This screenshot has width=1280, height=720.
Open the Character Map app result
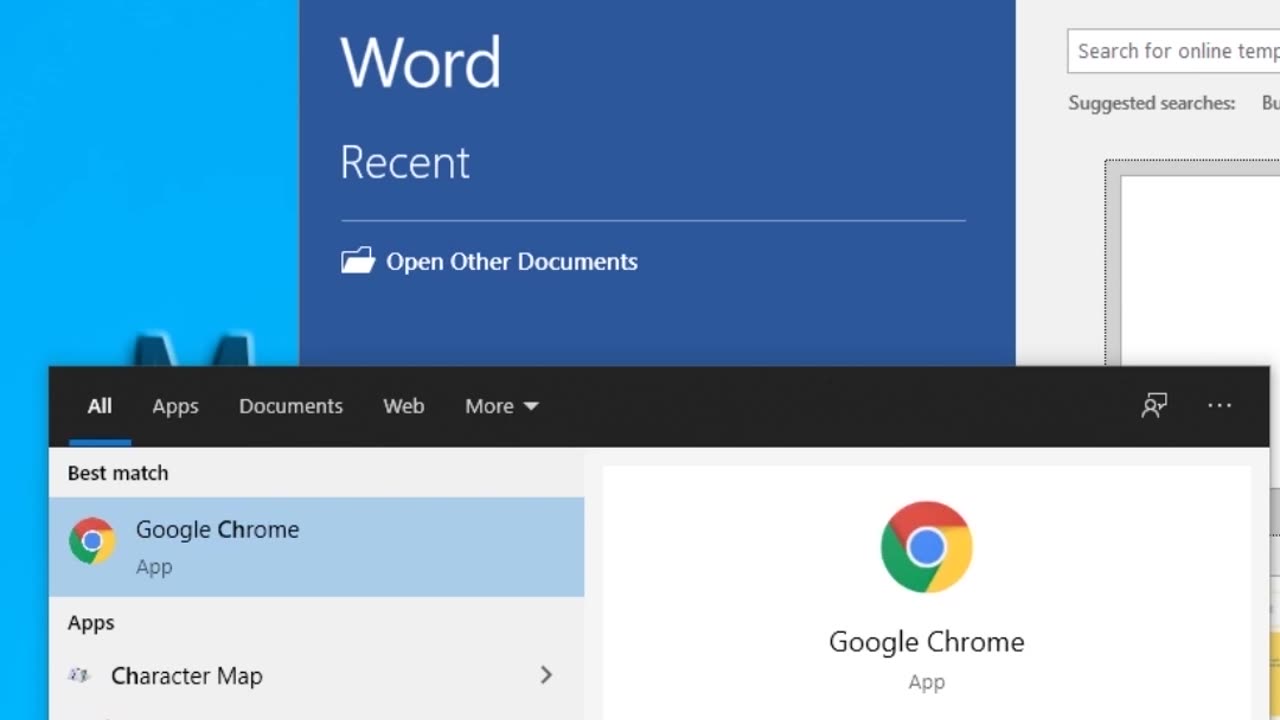(x=316, y=676)
